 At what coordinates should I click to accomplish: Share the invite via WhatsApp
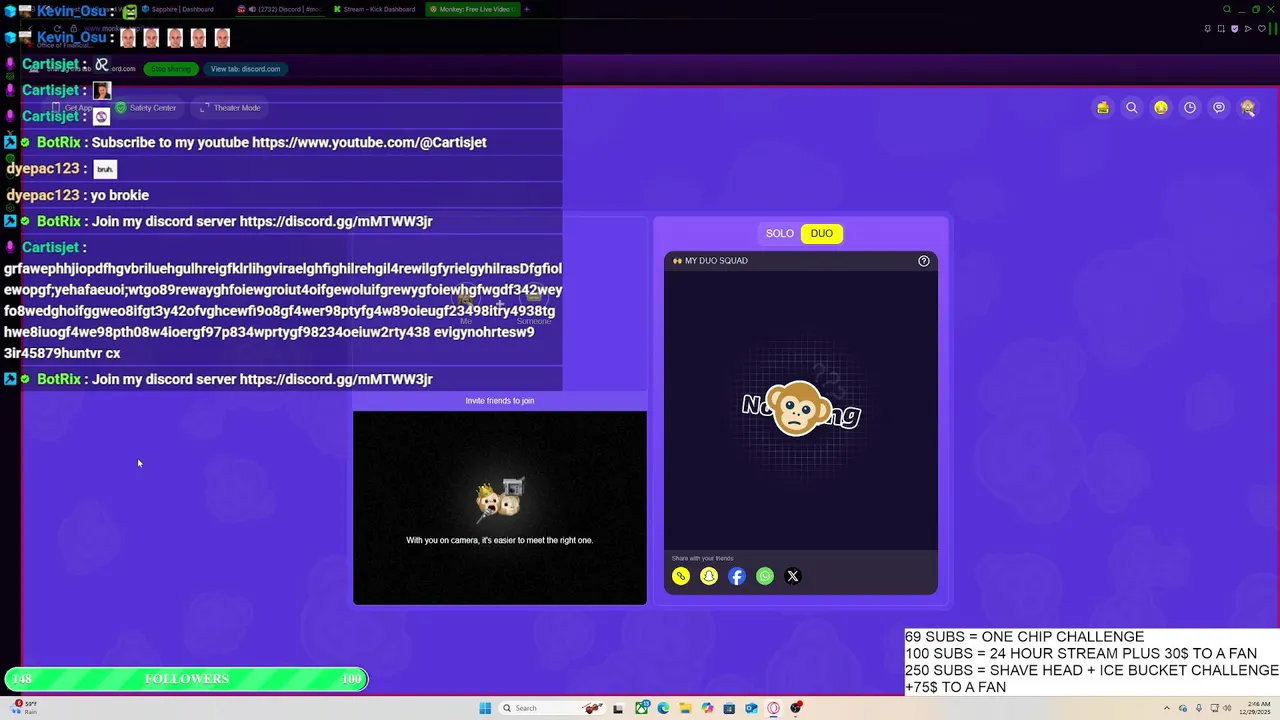(765, 576)
